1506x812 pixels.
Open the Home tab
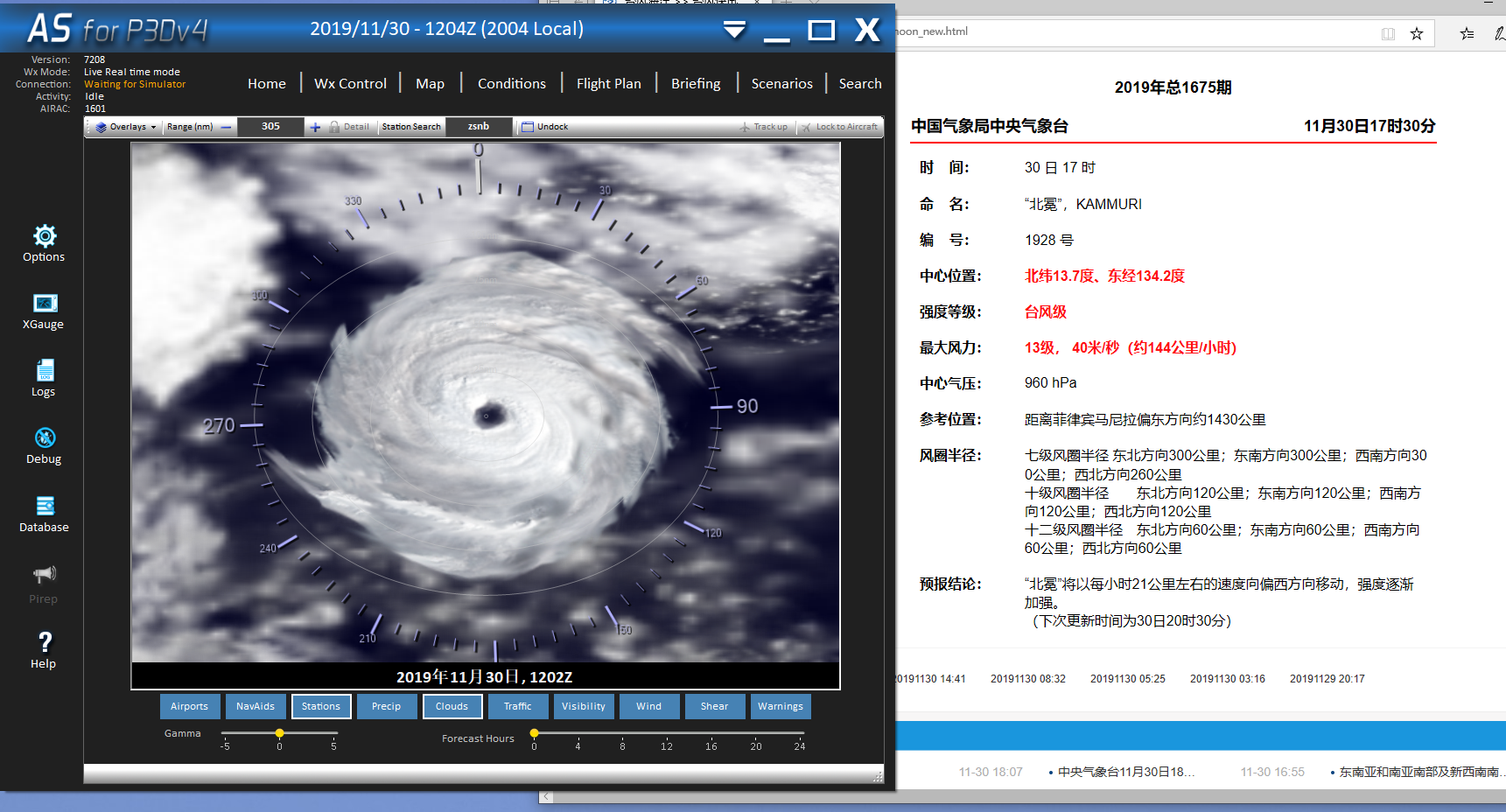(x=267, y=84)
